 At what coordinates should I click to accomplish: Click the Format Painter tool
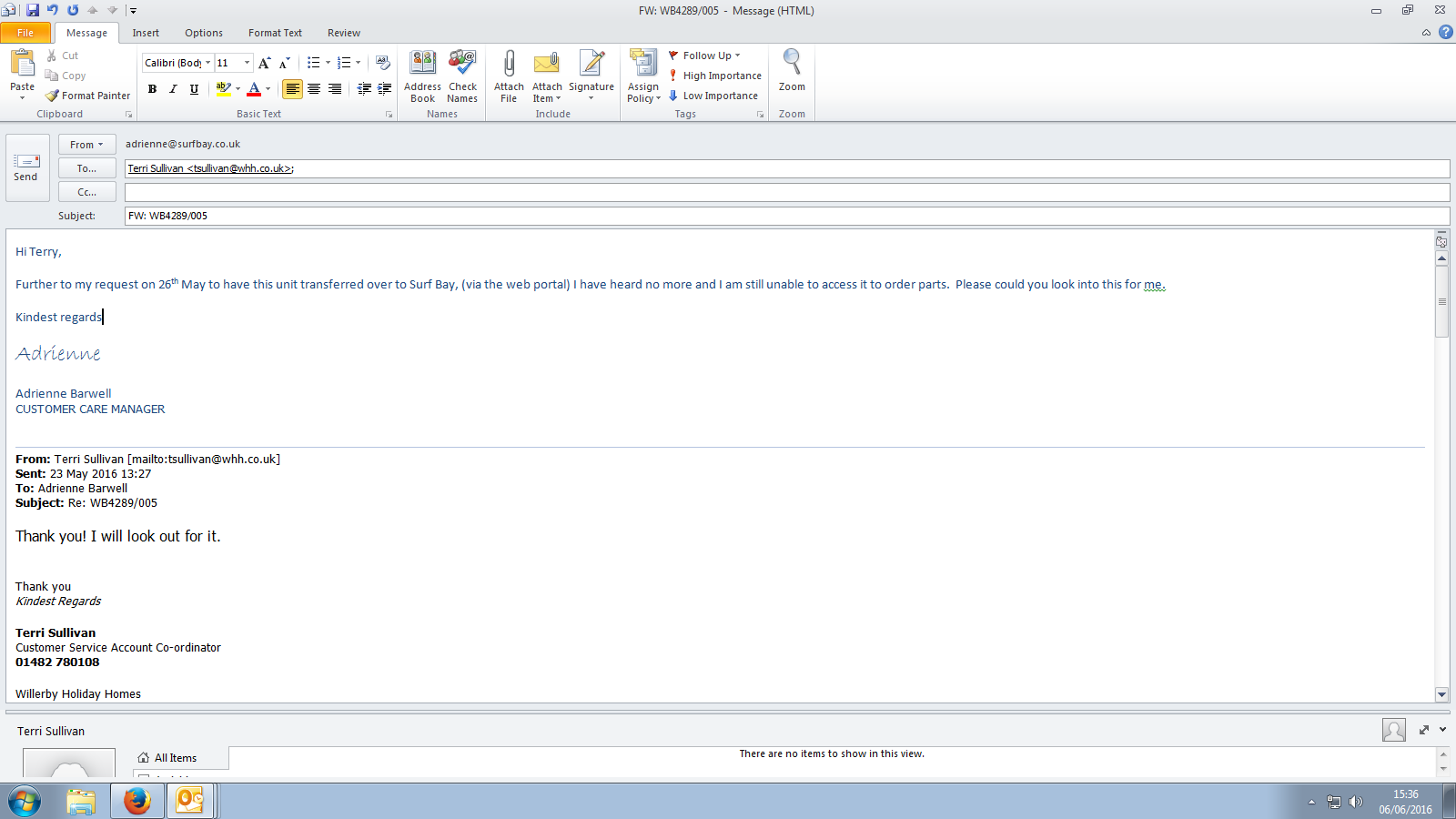[x=88, y=96]
